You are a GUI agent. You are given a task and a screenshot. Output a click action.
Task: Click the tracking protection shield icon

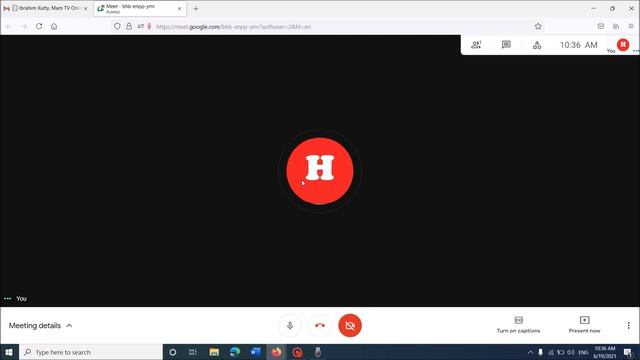pyautogui.click(x=117, y=27)
